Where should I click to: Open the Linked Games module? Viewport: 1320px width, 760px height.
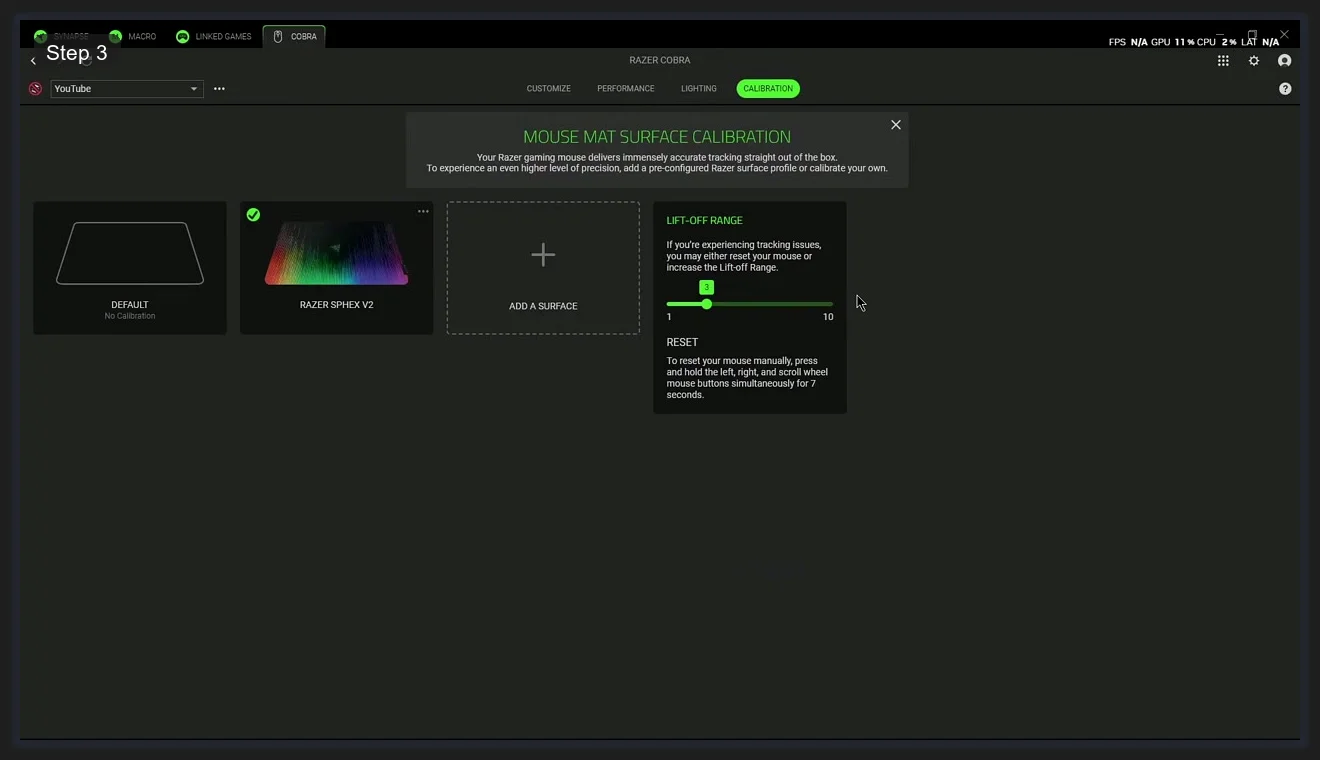point(213,36)
